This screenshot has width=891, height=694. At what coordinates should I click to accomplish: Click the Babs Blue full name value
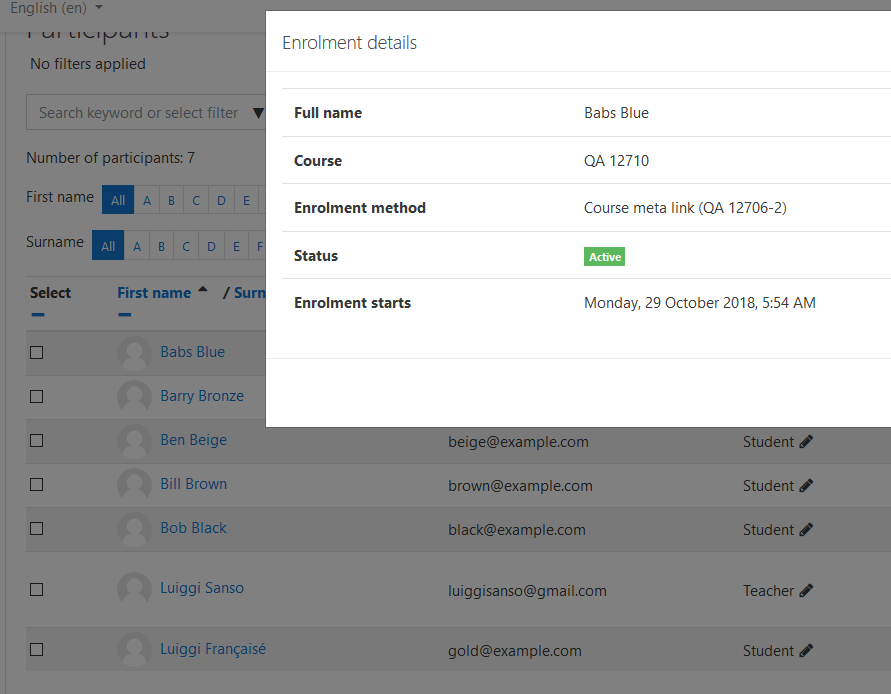[617, 113]
